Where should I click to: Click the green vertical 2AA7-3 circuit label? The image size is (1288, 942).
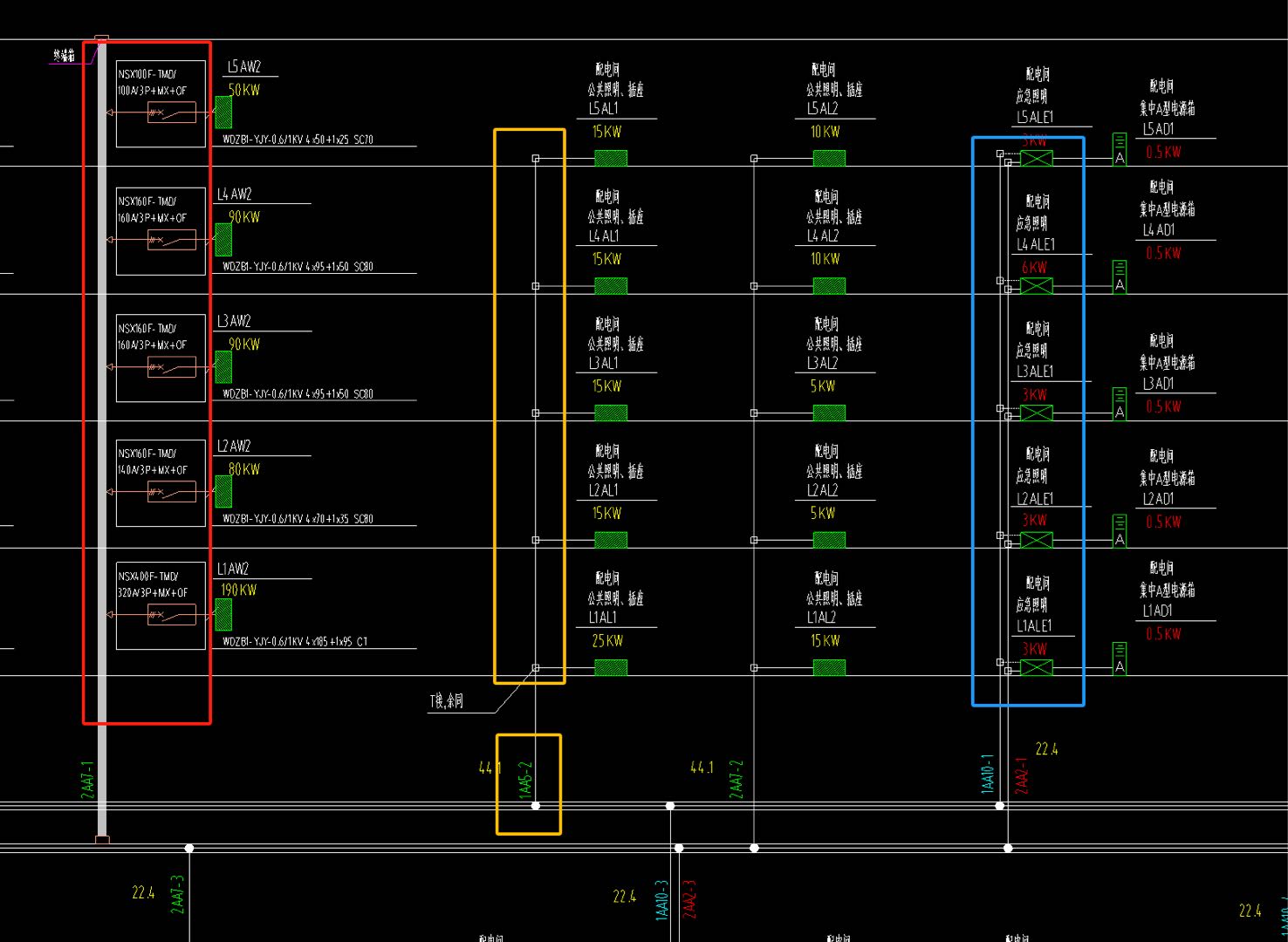tap(177, 894)
